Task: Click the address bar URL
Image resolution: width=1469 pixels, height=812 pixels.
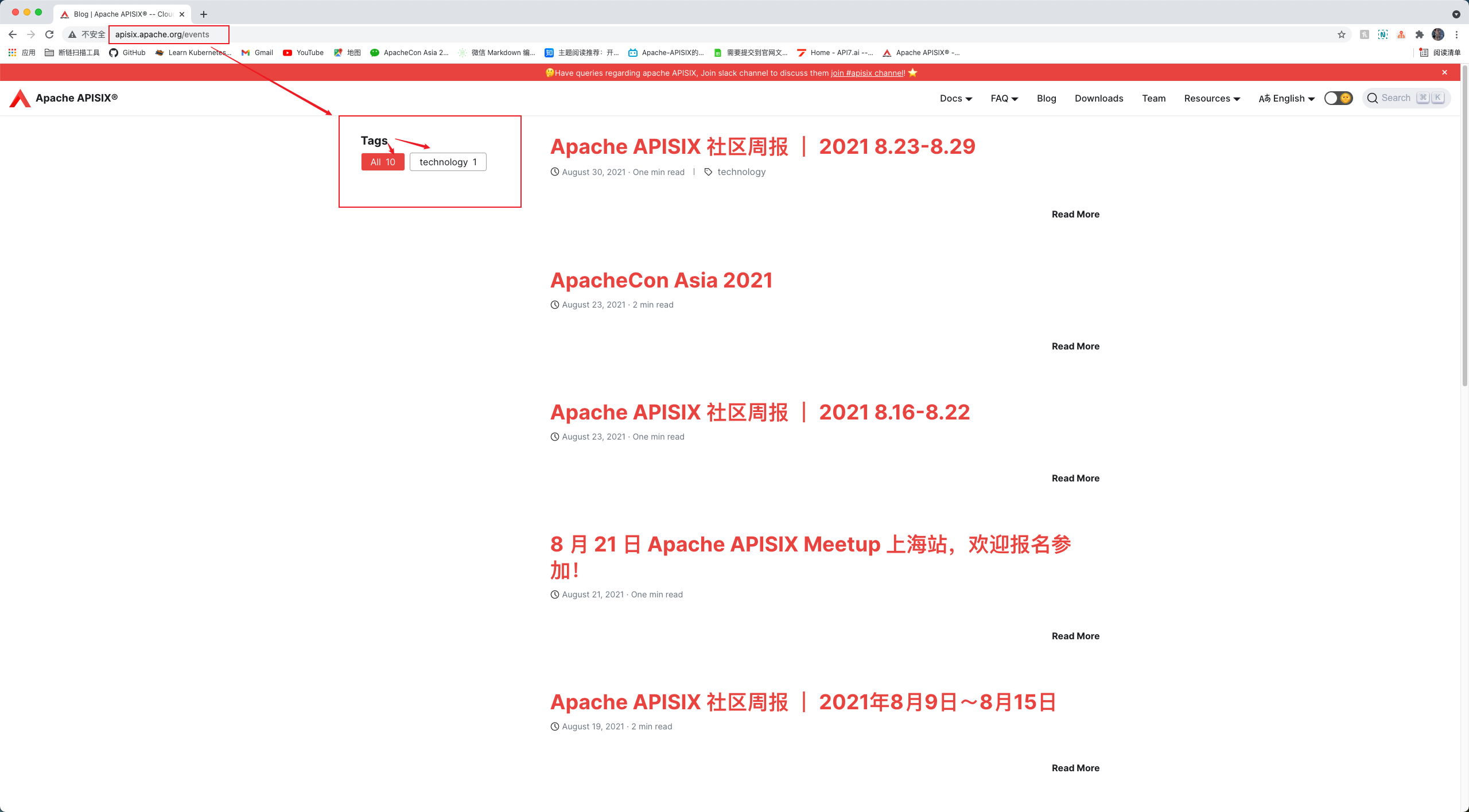Action: point(162,34)
